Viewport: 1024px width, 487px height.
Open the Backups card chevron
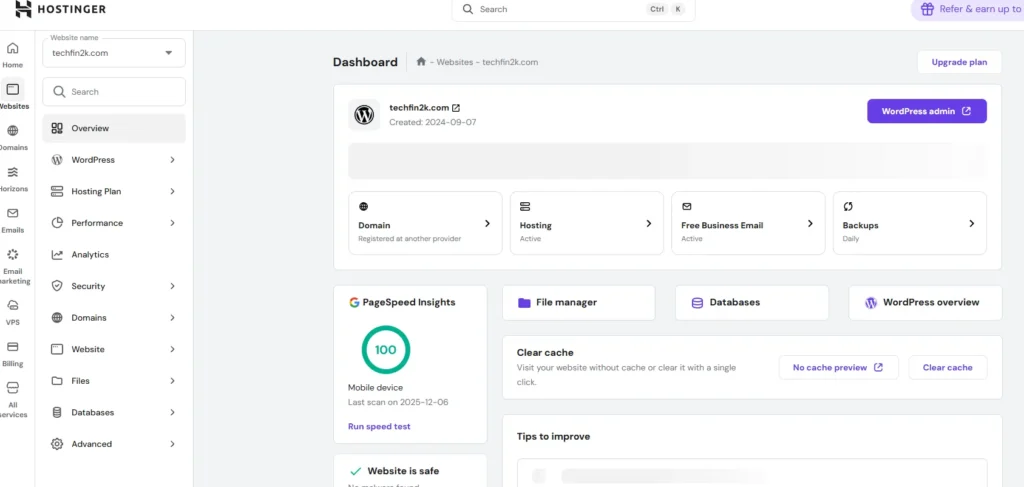pyautogui.click(x=971, y=223)
